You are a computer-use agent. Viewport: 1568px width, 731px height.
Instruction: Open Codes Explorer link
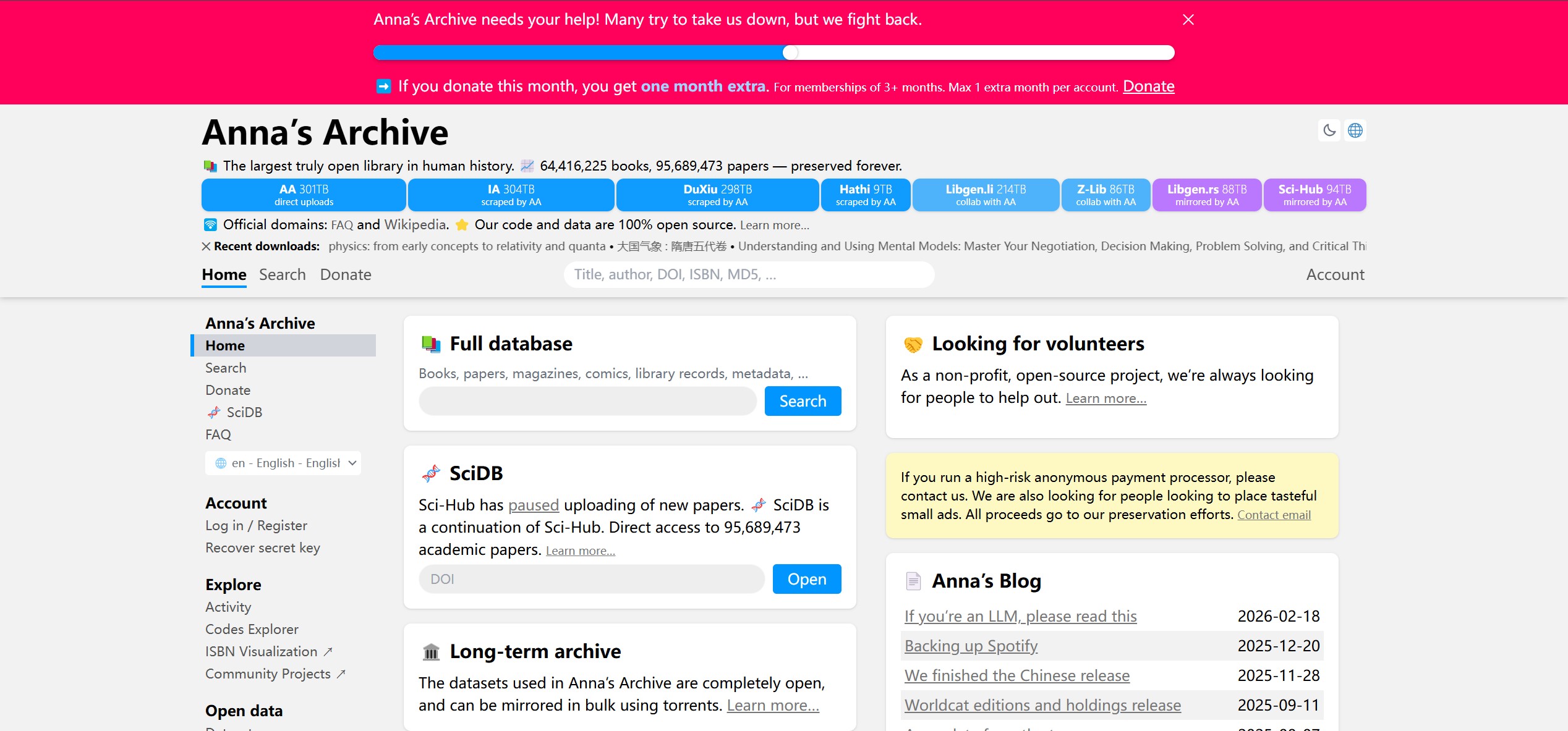(x=252, y=629)
